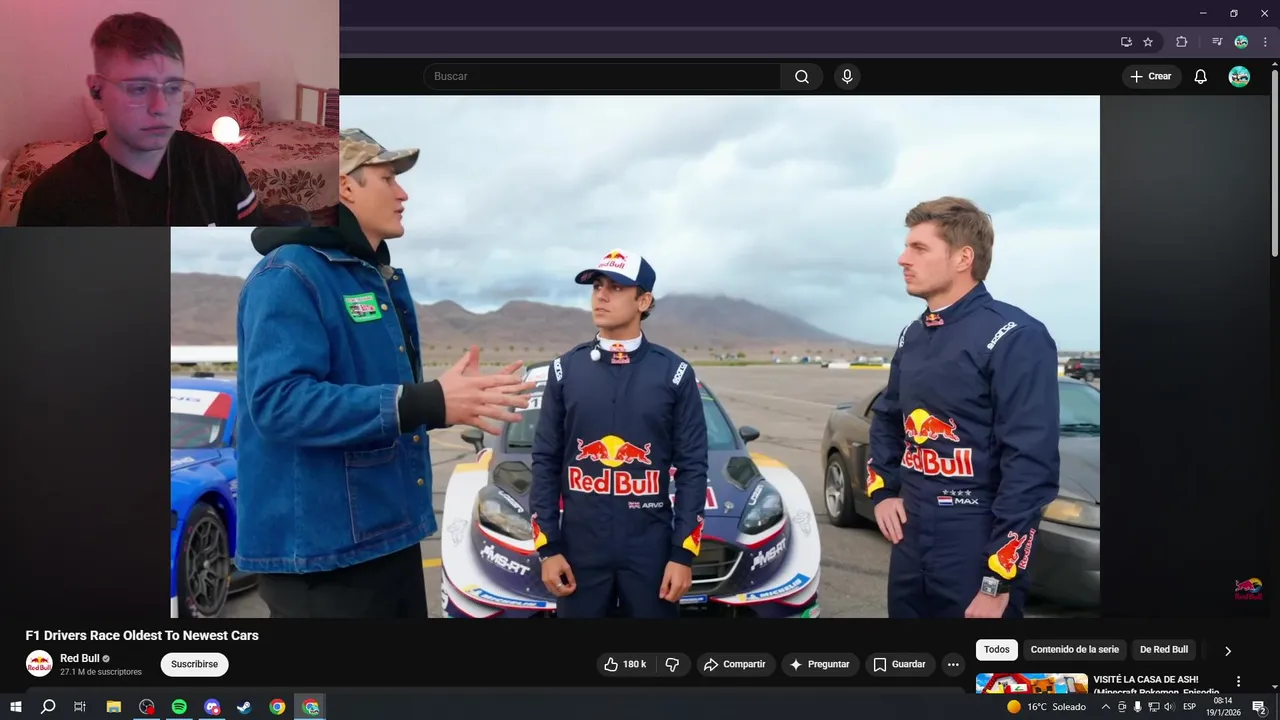The width and height of the screenshot is (1280, 720).
Task: Open the Chrome three-dot menu
Action: (x=1265, y=42)
